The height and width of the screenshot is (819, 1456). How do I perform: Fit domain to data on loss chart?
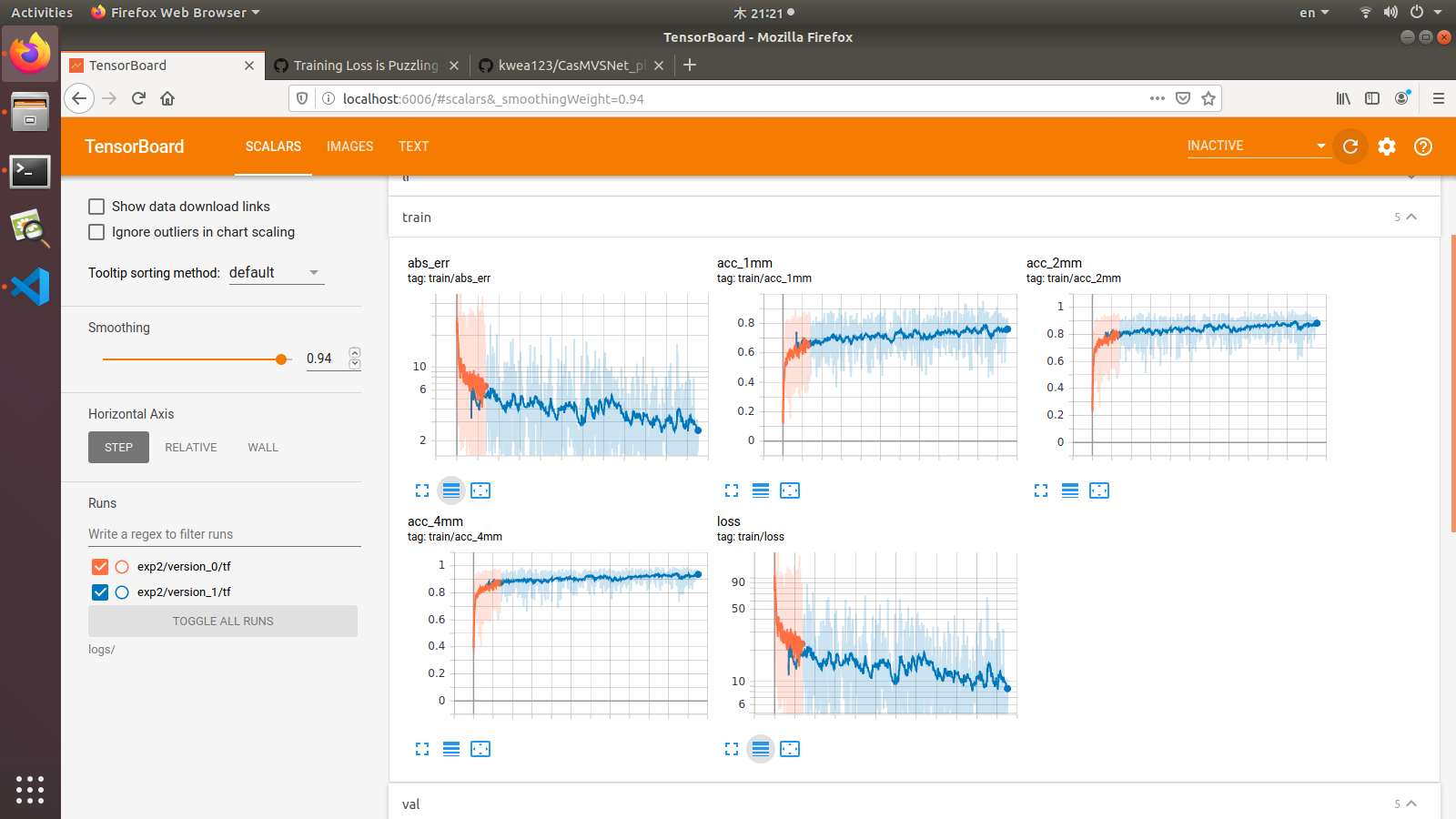(x=790, y=749)
